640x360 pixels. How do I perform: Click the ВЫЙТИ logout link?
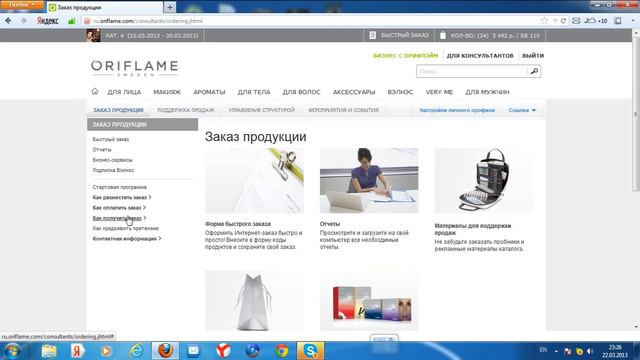tap(533, 56)
